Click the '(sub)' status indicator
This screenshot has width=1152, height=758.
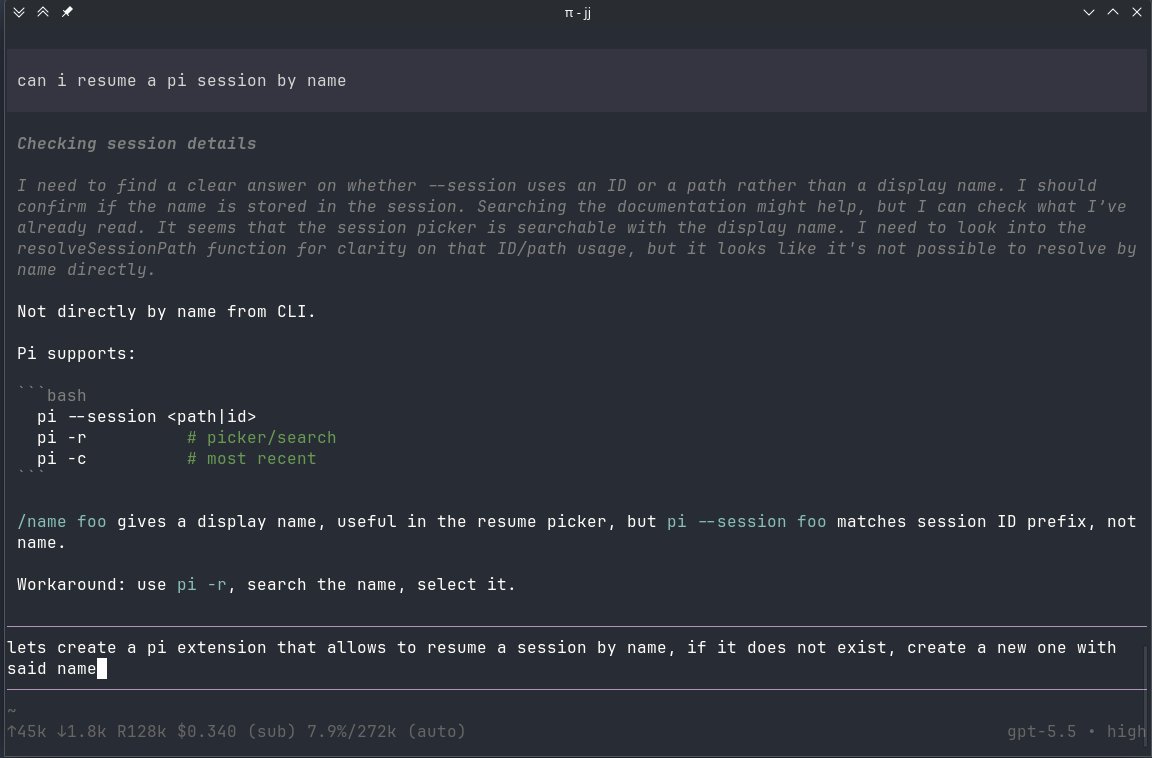point(271,732)
